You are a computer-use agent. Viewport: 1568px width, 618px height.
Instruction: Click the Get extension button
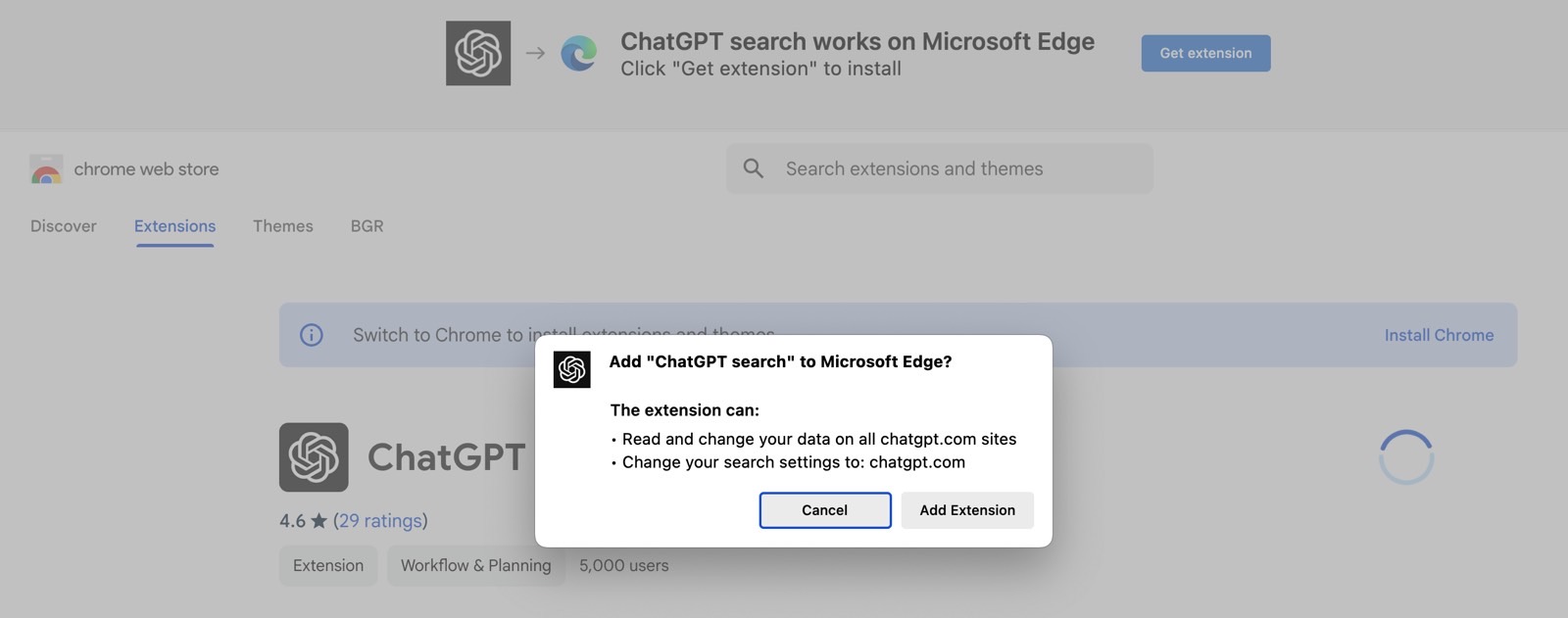click(1205, 53)
